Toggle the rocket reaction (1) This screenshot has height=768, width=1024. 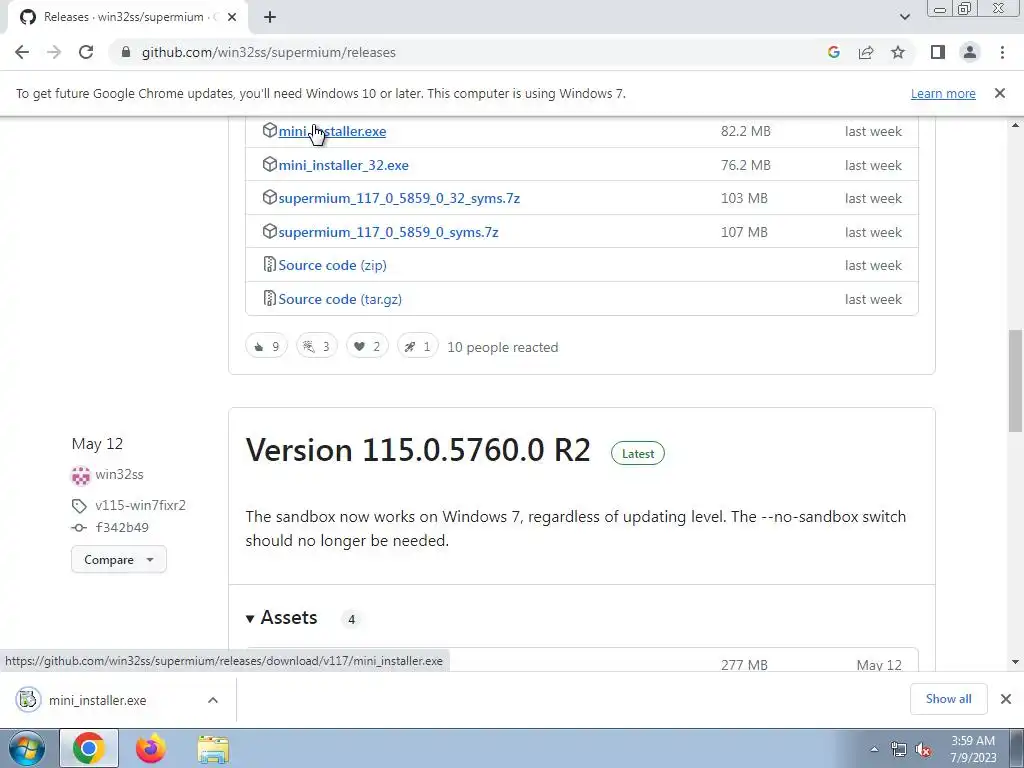[x=417, y=346]
